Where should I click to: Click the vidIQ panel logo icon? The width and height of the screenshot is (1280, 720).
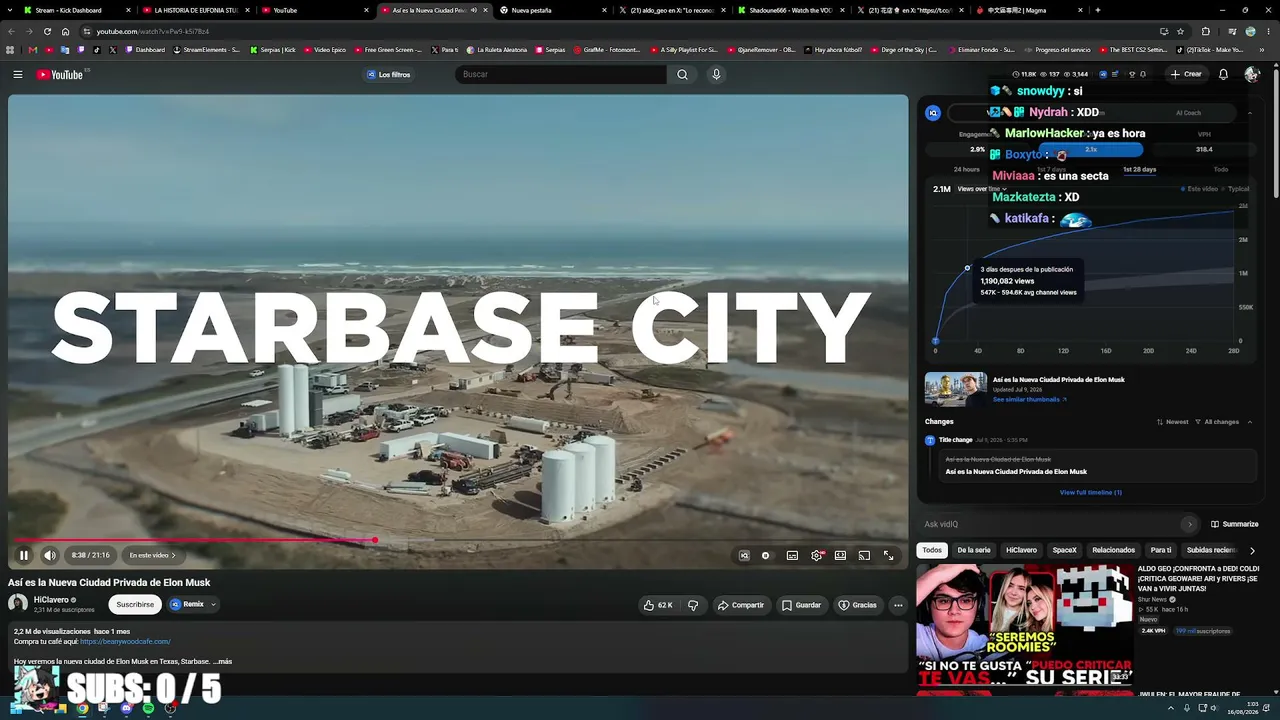click(x=933, y=113)
